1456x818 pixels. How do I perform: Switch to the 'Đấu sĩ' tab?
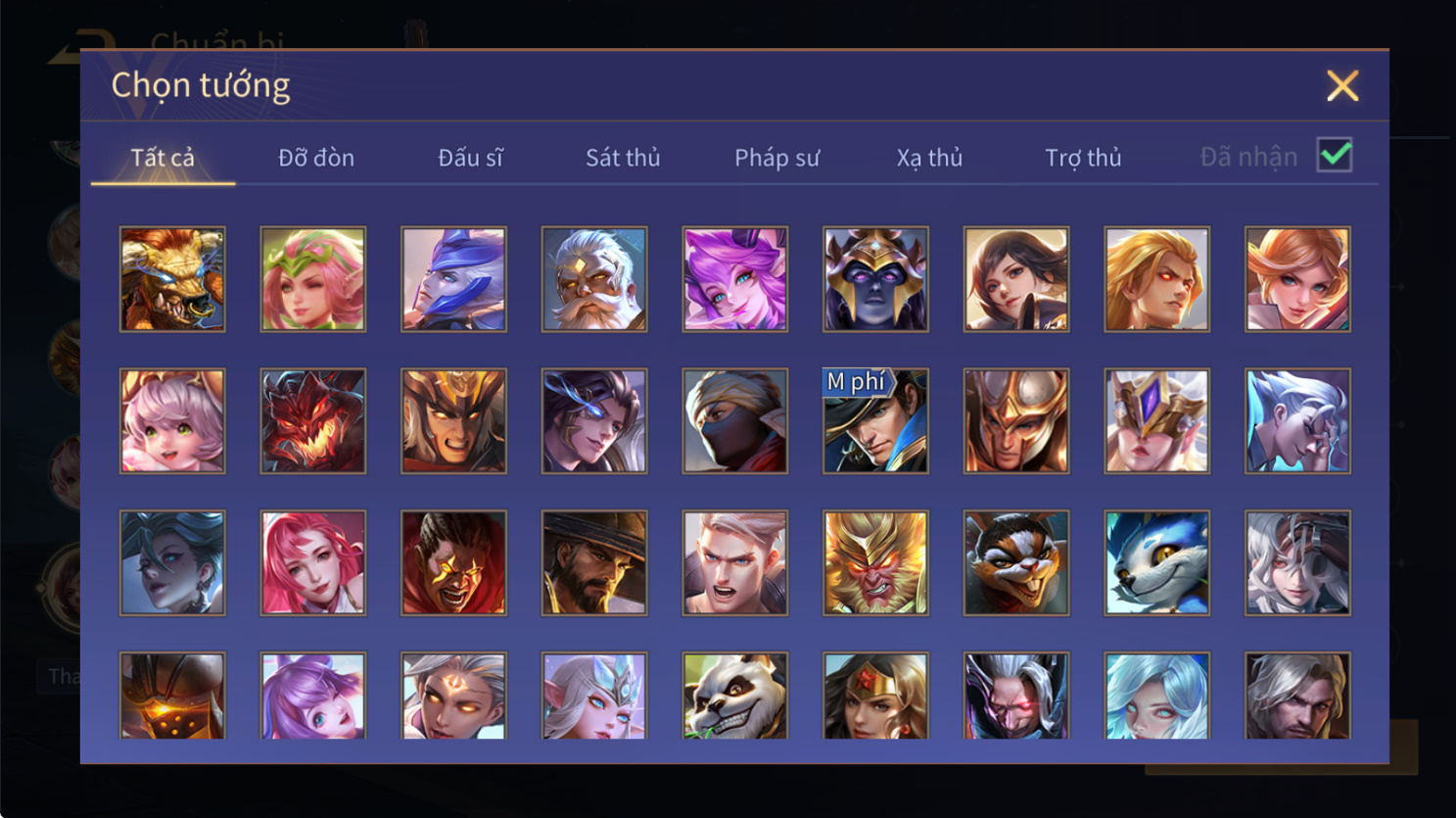pyautogui.click(x=470, y=158)
